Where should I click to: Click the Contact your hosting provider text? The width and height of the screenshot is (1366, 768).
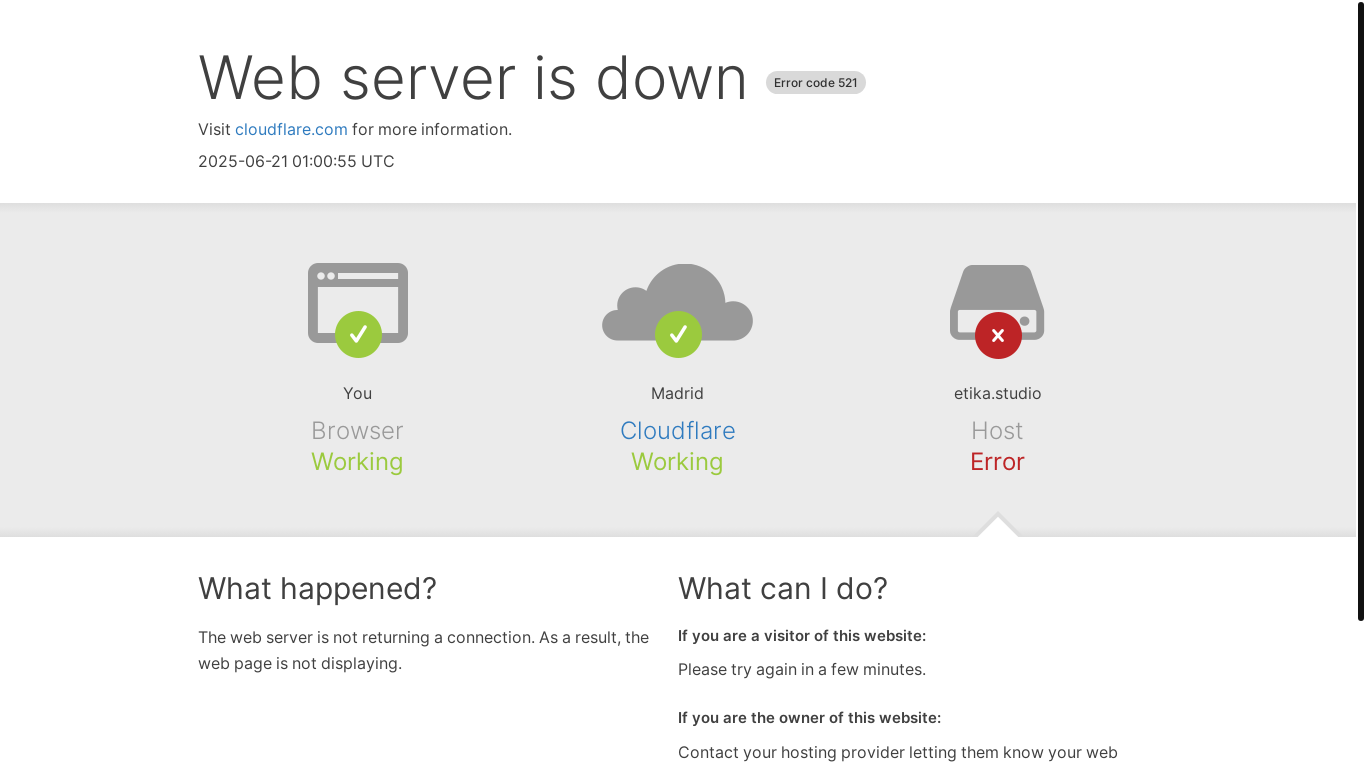point(898,753)
